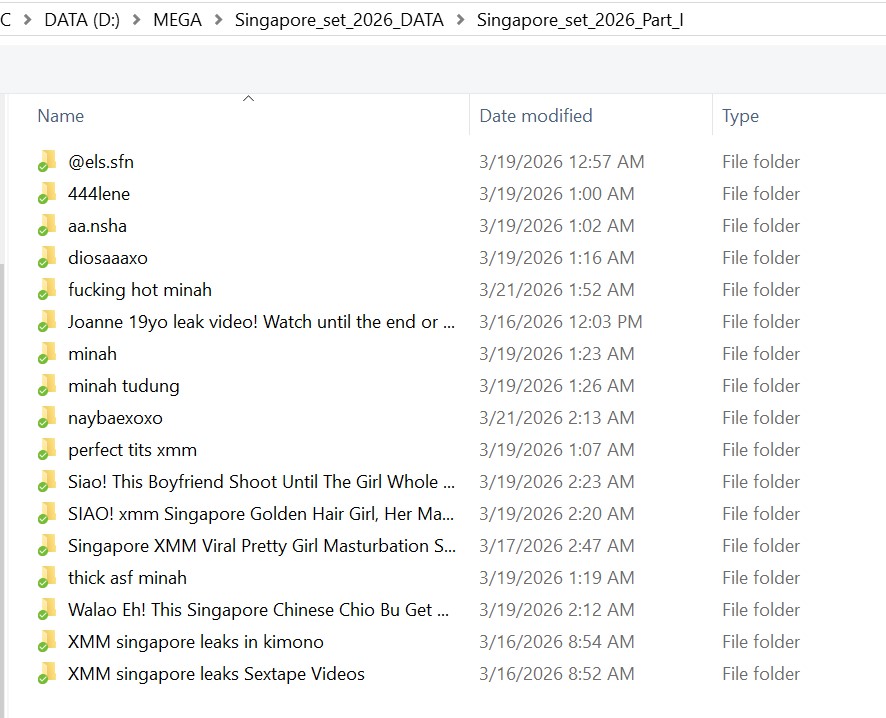Image resolution: width=886 pixels, height=718 pixels.
Task: Click the date 3/19/2026 1:23 AM
Action: 557,354
